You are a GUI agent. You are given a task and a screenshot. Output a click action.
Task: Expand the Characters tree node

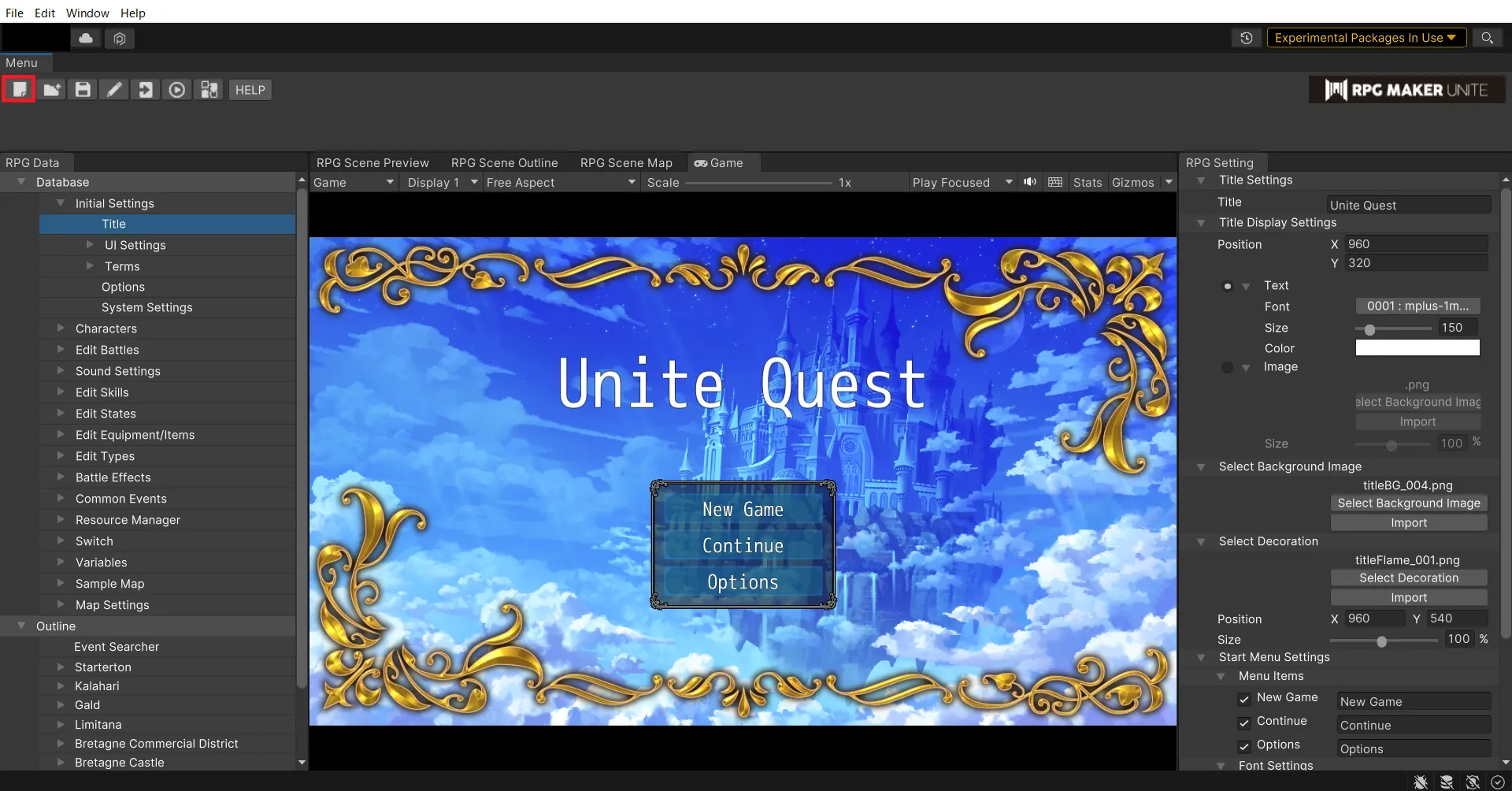(61, 329)
